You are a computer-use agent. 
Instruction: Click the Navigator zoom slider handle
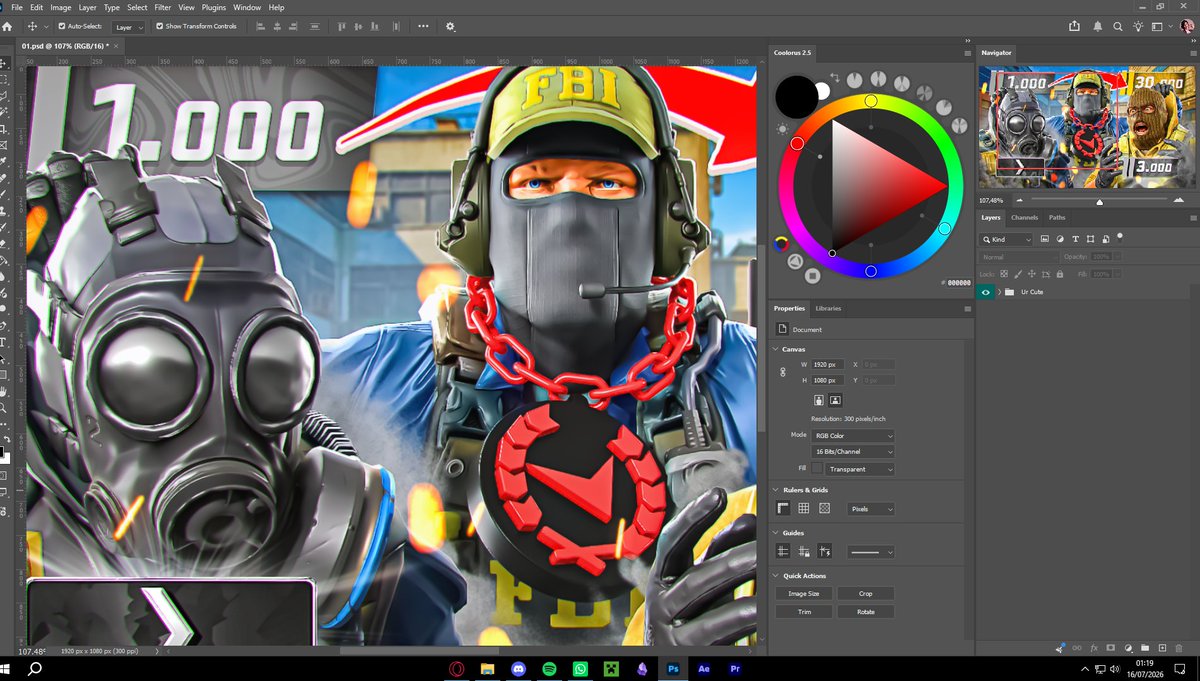tap(1100, 201)
